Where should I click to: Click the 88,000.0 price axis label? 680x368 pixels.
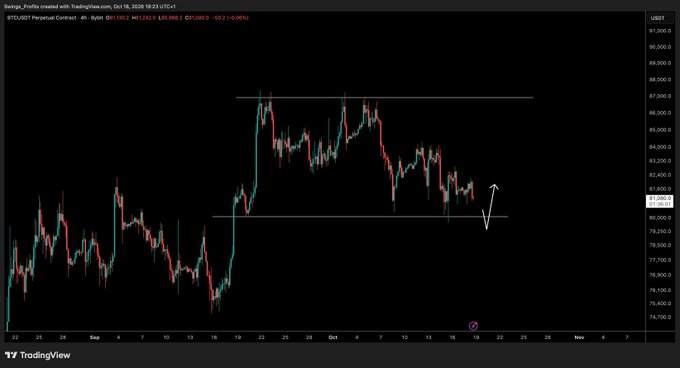click(x=660, y=80)
